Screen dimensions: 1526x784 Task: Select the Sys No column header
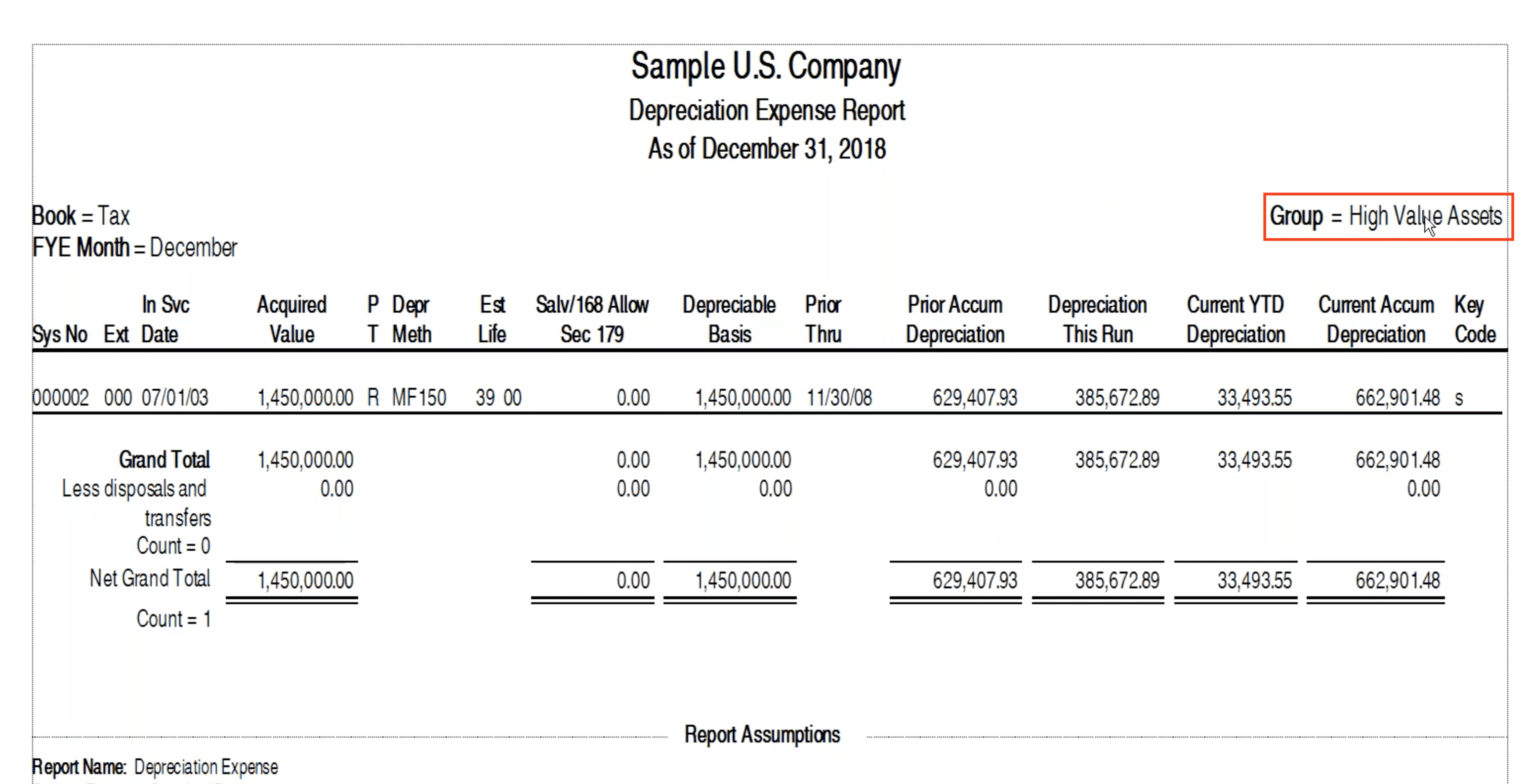coord(60,334)
